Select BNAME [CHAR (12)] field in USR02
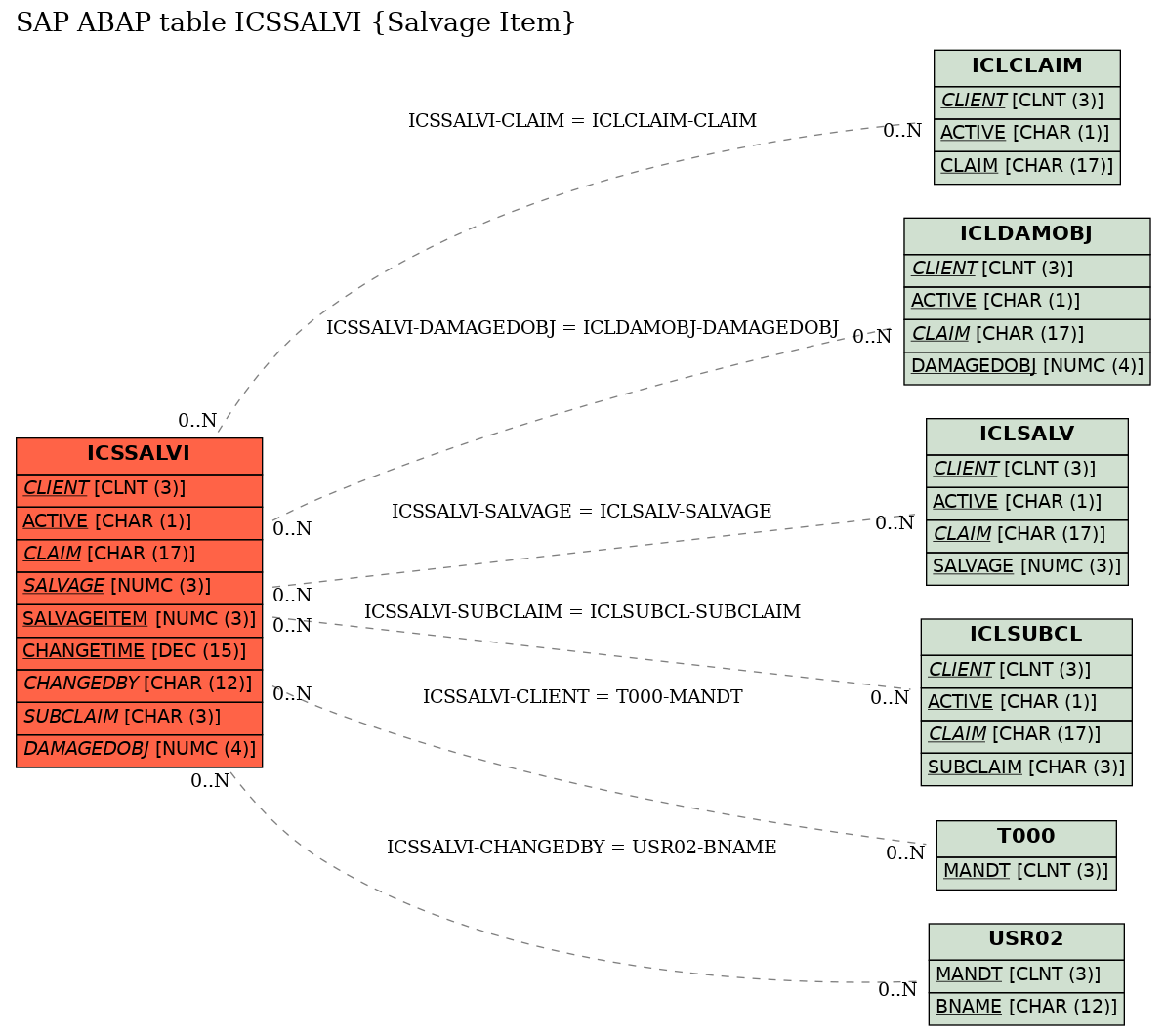The height and width of the screenshot is (1036, 1165). pos(1026,1008)
